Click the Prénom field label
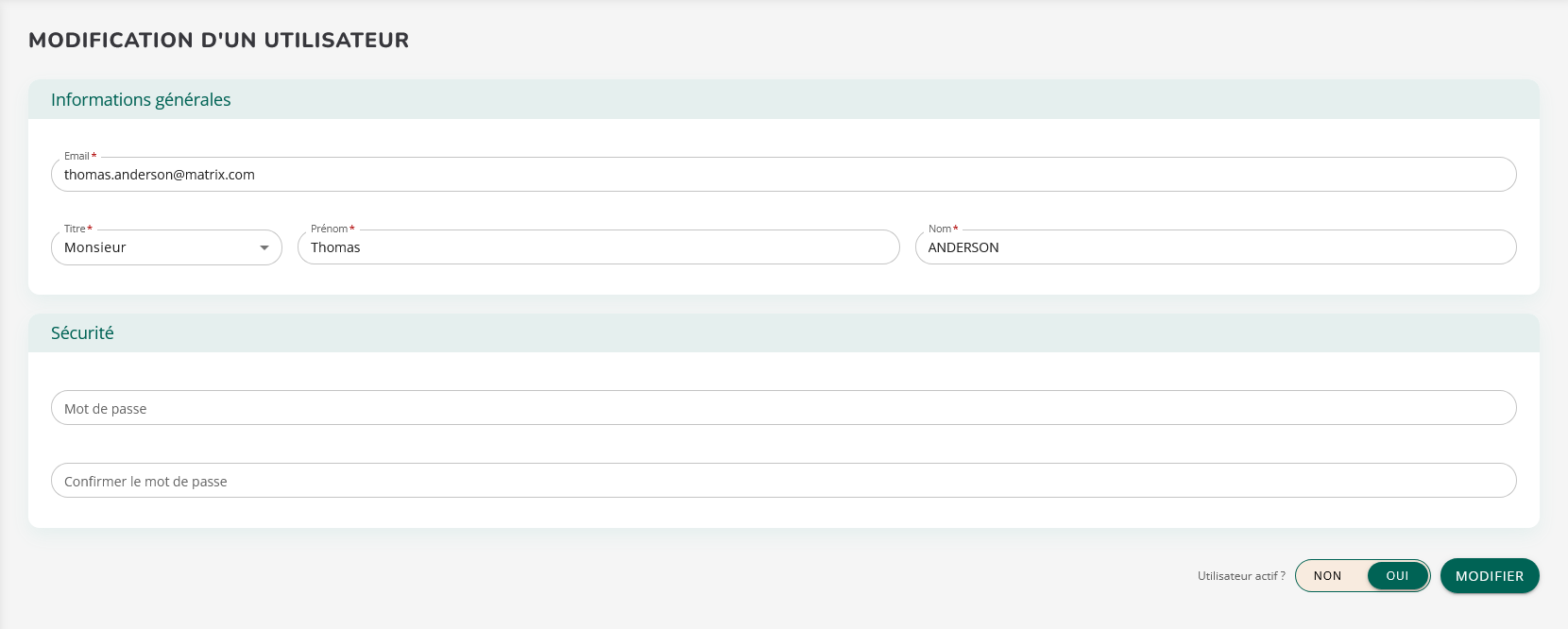This screenshot has width=1568, height=629. (329, 229)
